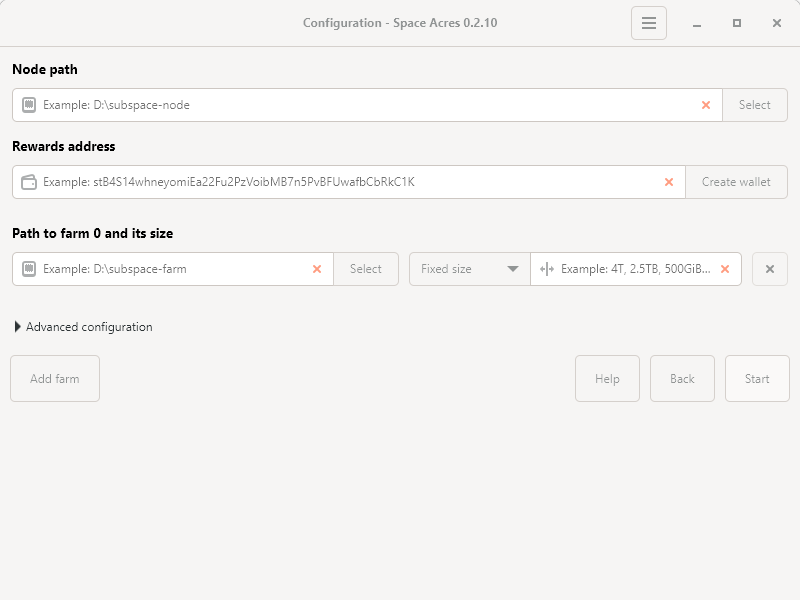The height and width of the screenshot is (600, 800).
Task: Click the Create wallet button
Action: click(x=736, y=182)
